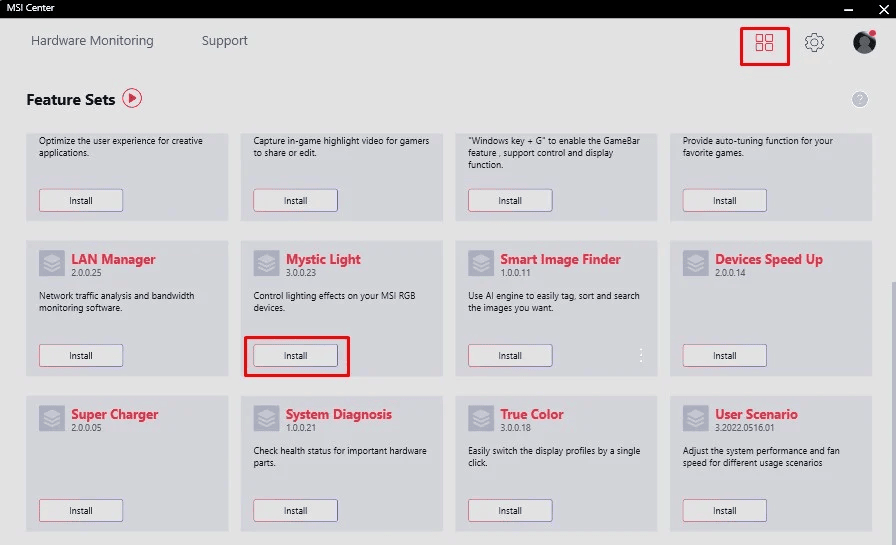Image resolution: width=896 pixels, height=545 pixels.
Task: Install the Super Charger feature
Action: 81,510
